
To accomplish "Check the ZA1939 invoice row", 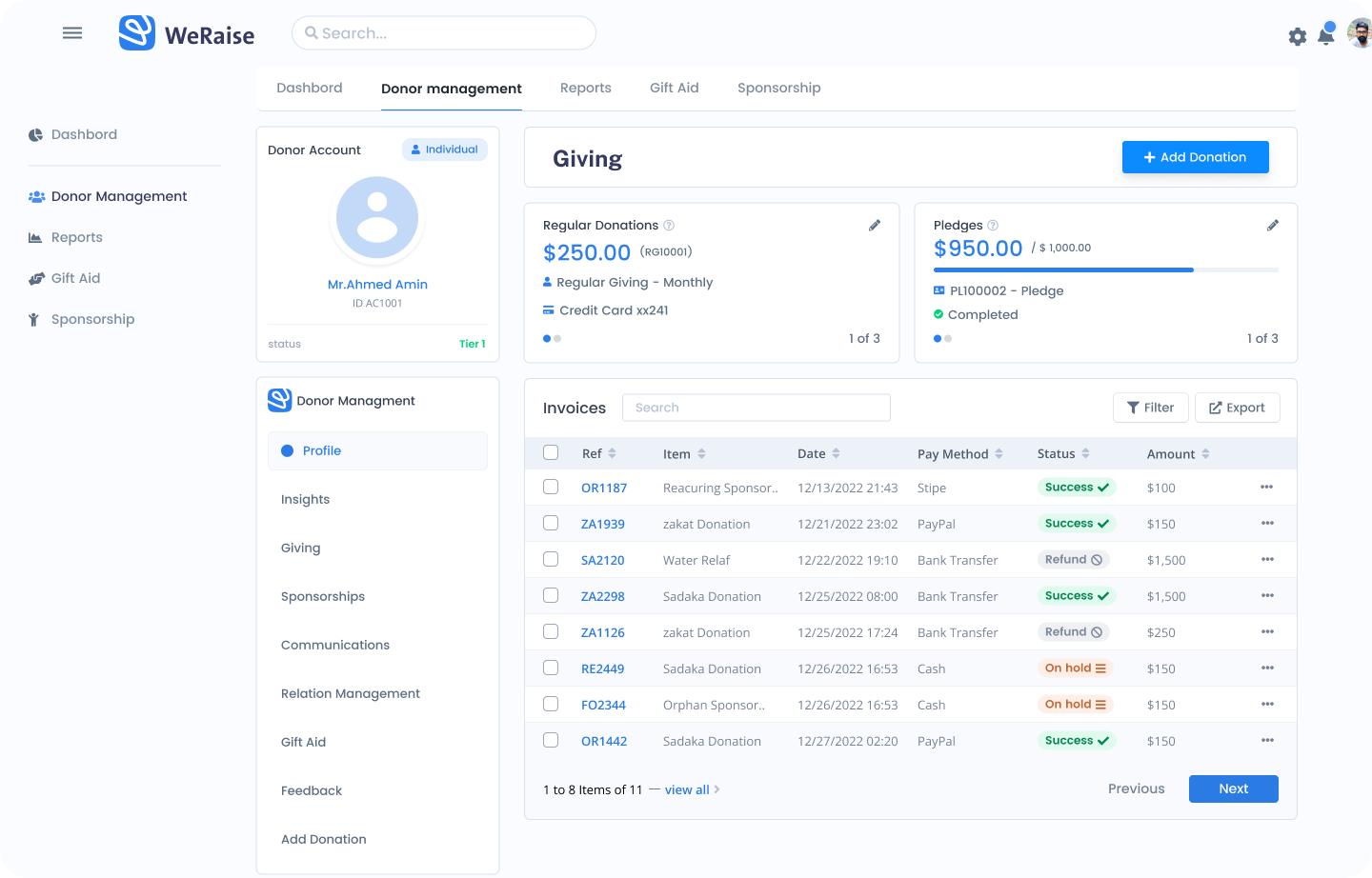I will click(551, 523).
